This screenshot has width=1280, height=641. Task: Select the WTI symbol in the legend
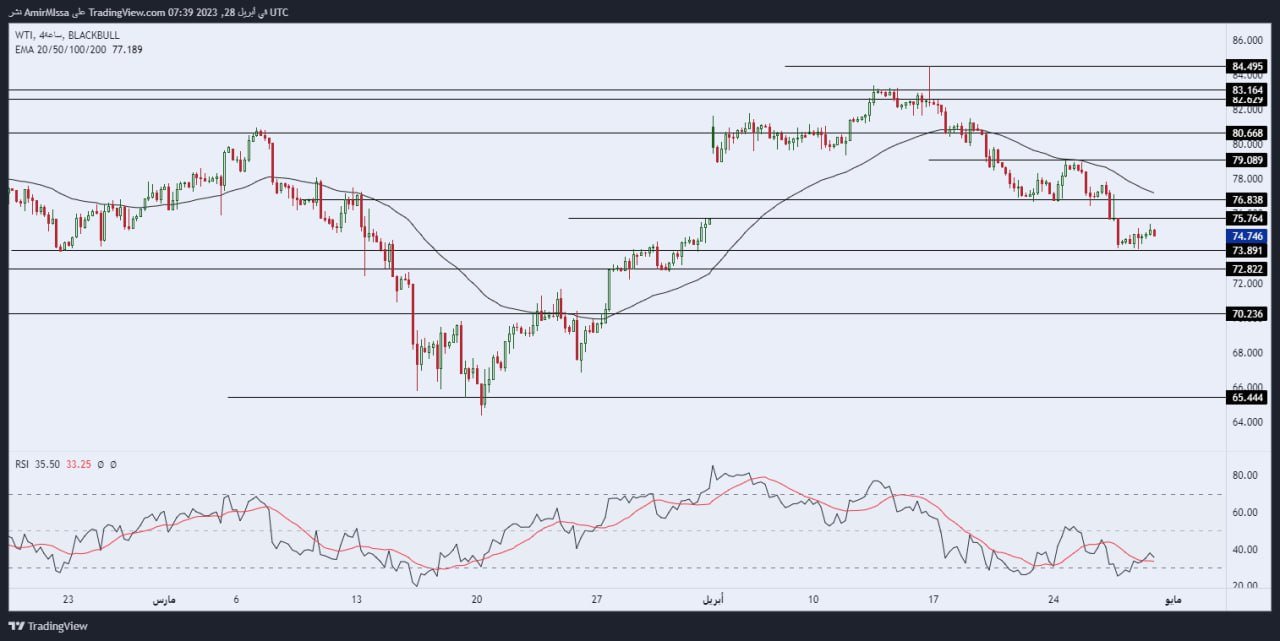tap(22, 34)
